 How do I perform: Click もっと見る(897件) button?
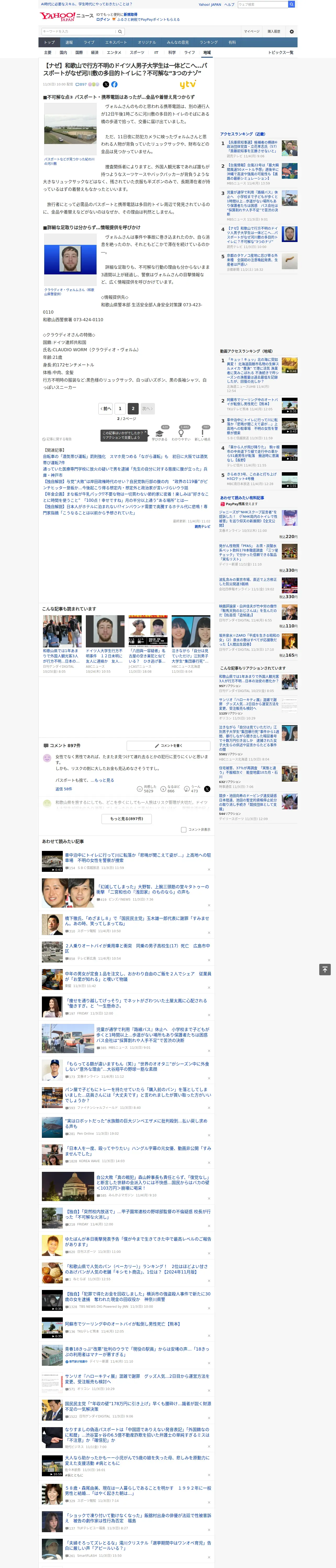(127, 819)
